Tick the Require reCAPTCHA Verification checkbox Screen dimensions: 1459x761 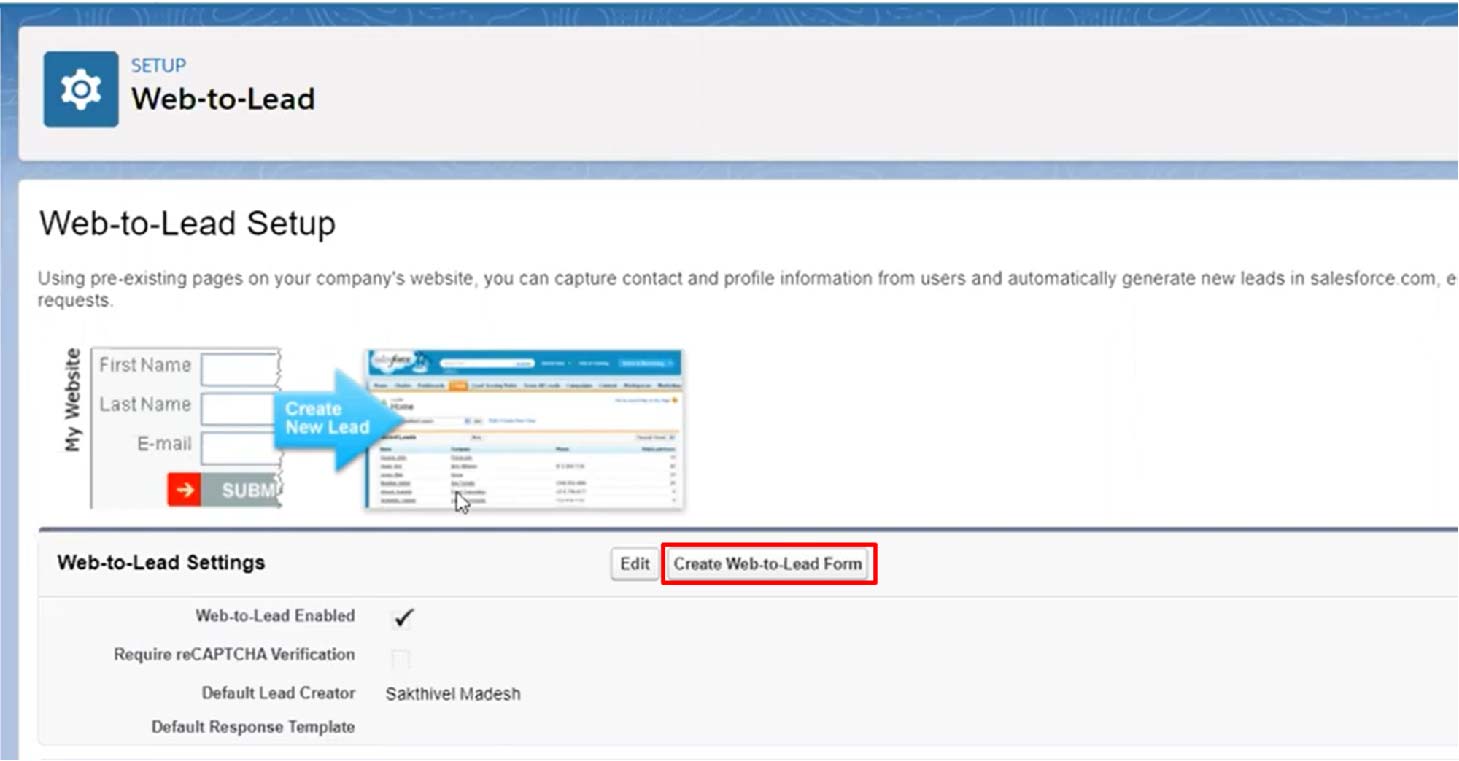401,658
